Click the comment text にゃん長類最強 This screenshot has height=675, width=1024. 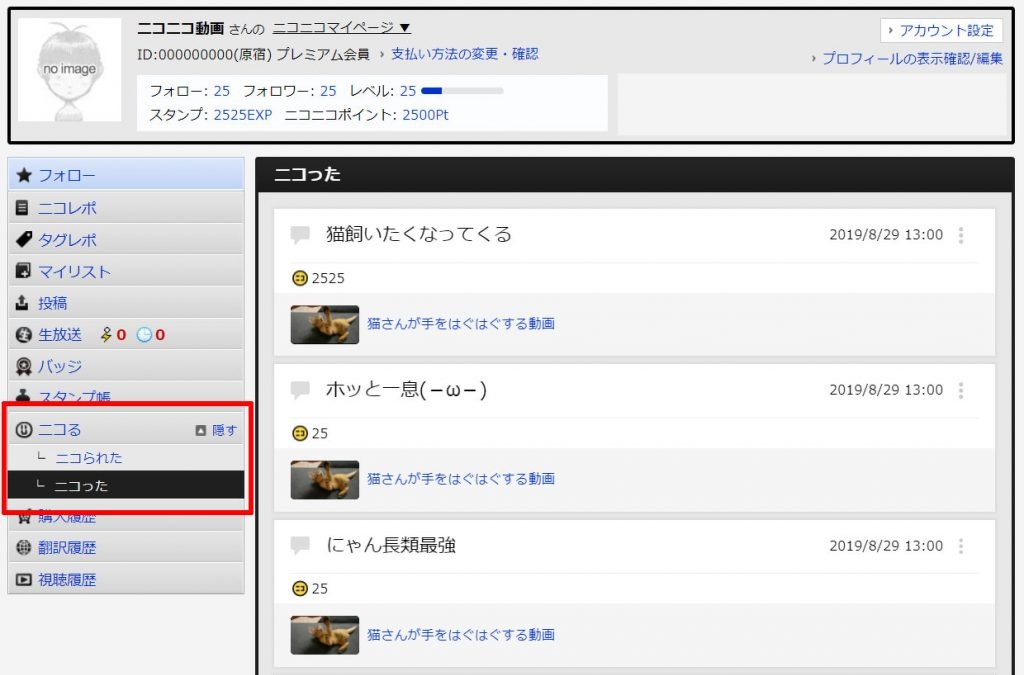[x=391, y=545]
